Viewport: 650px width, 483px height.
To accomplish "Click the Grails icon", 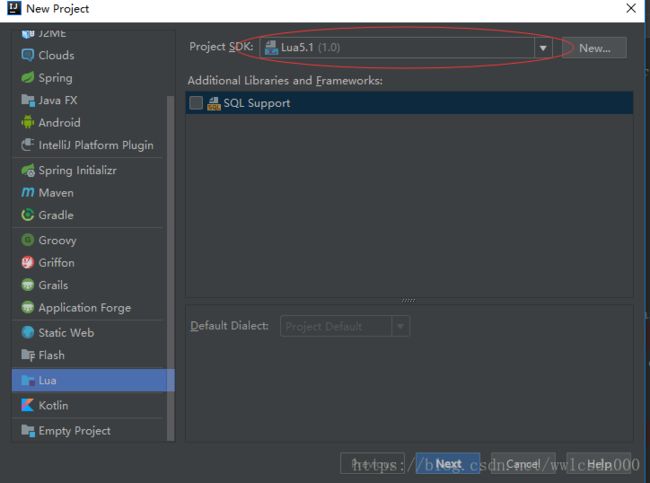I will click(x=28, y=285).
